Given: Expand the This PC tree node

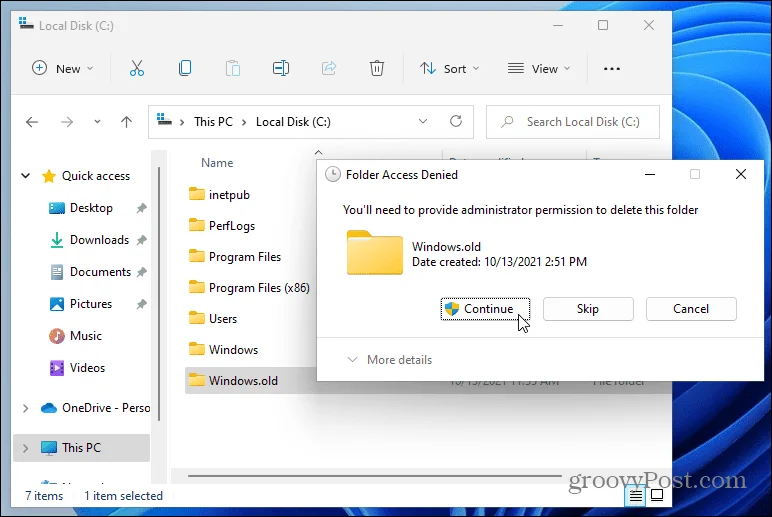Looking at the screenshot, I should (x=26, y=448).
